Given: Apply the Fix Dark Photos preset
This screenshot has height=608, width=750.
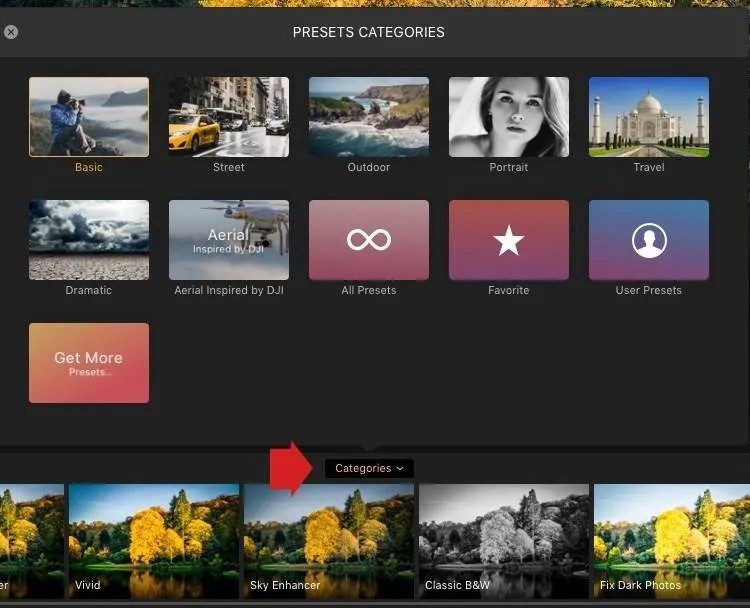Looking at the screenshot, I should (672, 541).
